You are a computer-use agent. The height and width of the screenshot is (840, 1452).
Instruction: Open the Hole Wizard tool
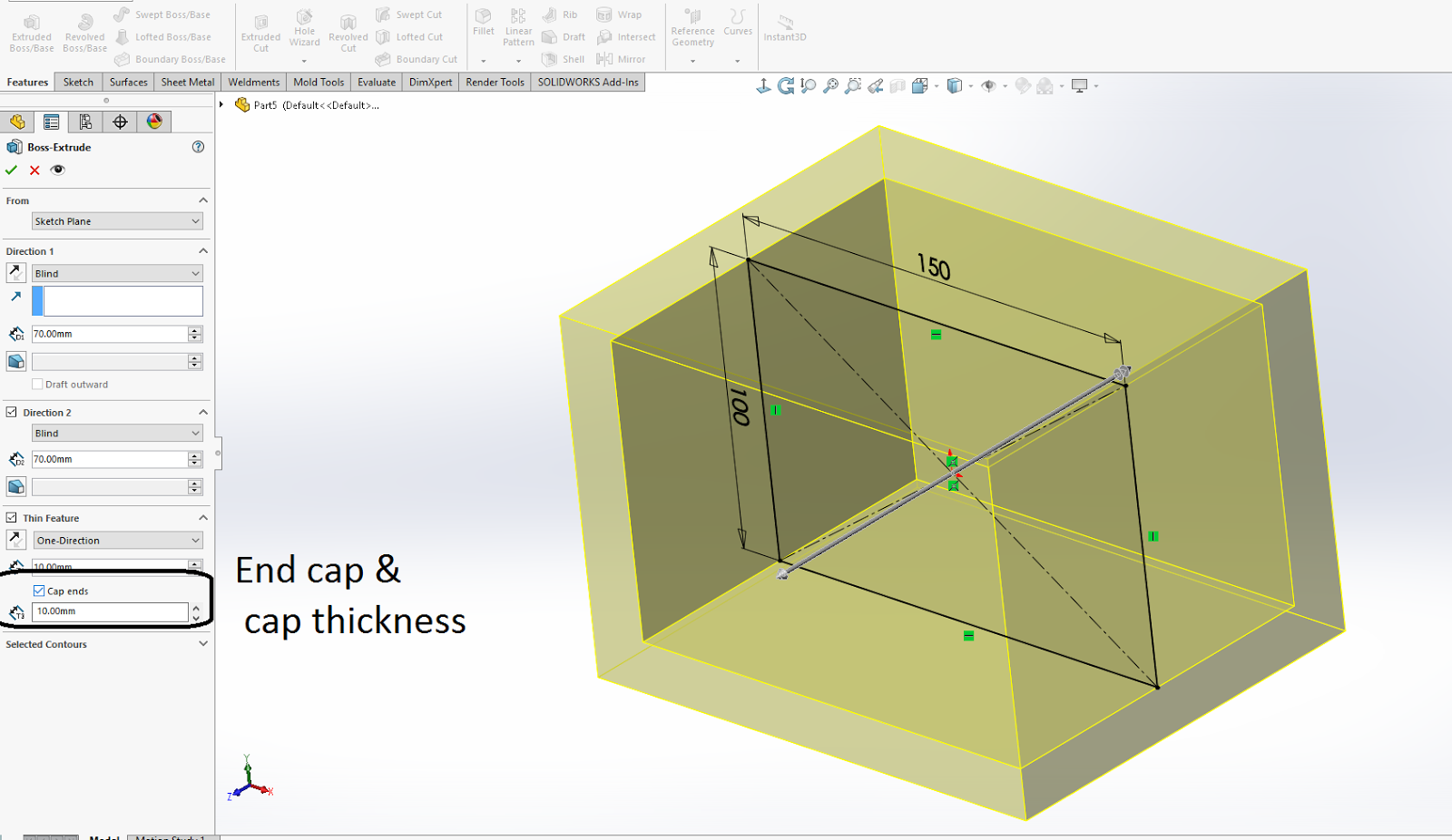click(x=305, y=31)
